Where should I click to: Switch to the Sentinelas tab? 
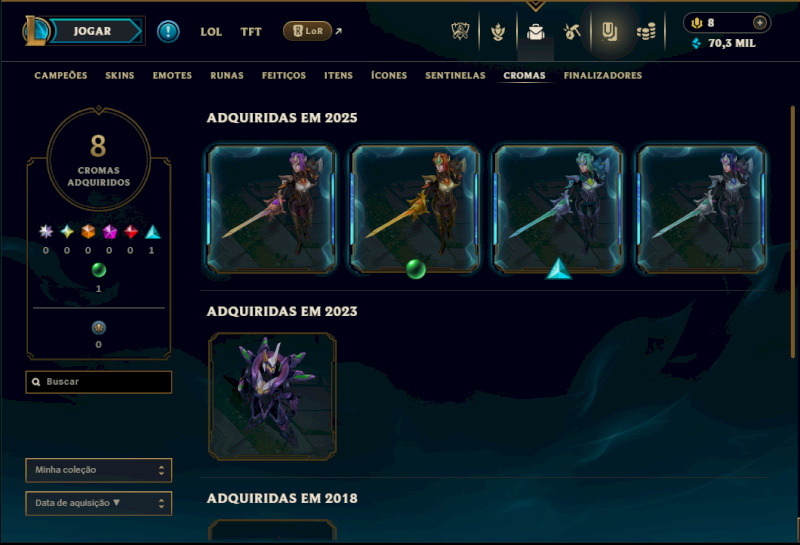tap(455, 76)
